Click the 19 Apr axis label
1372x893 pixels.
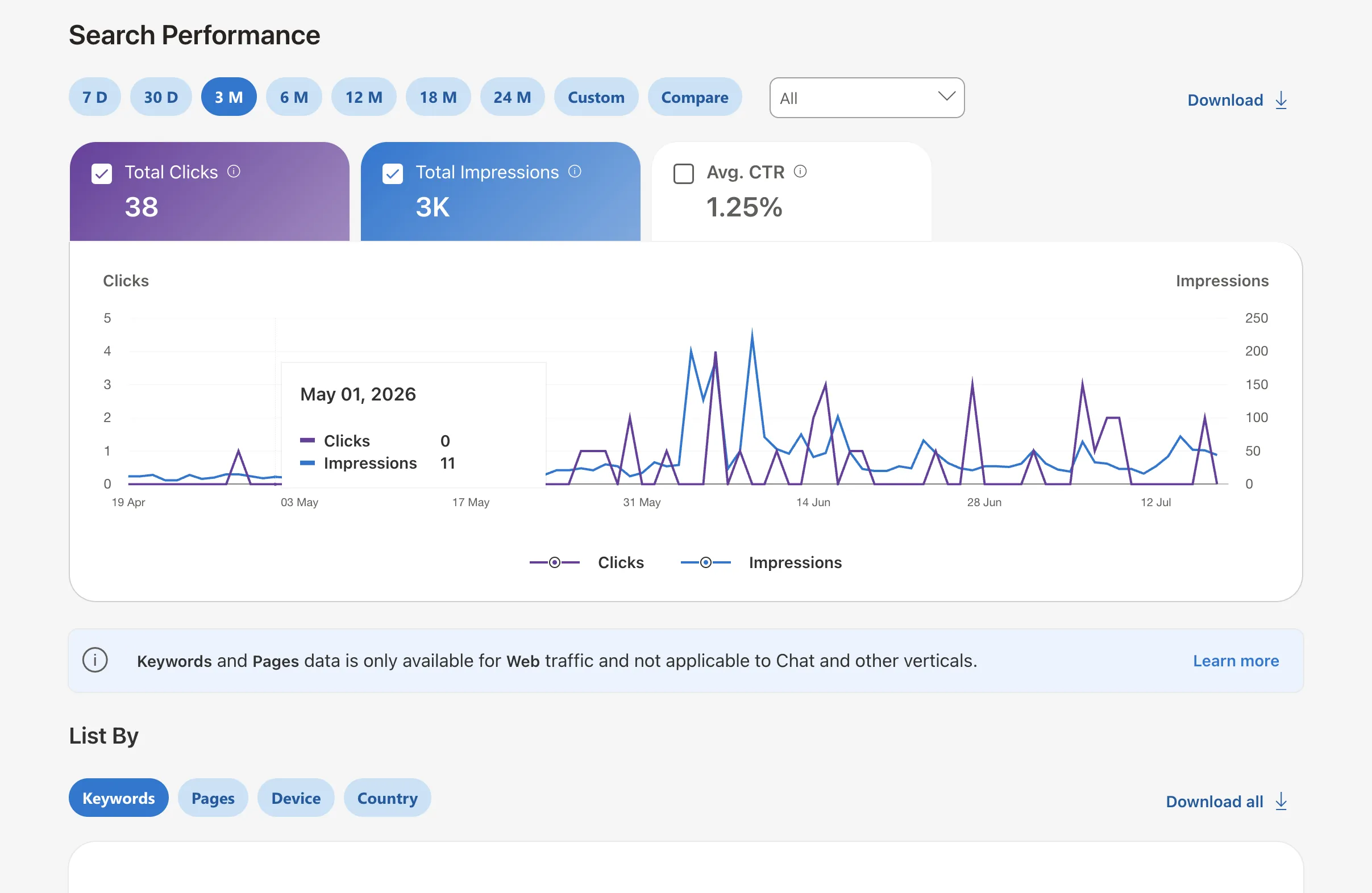tap(128, 502)
